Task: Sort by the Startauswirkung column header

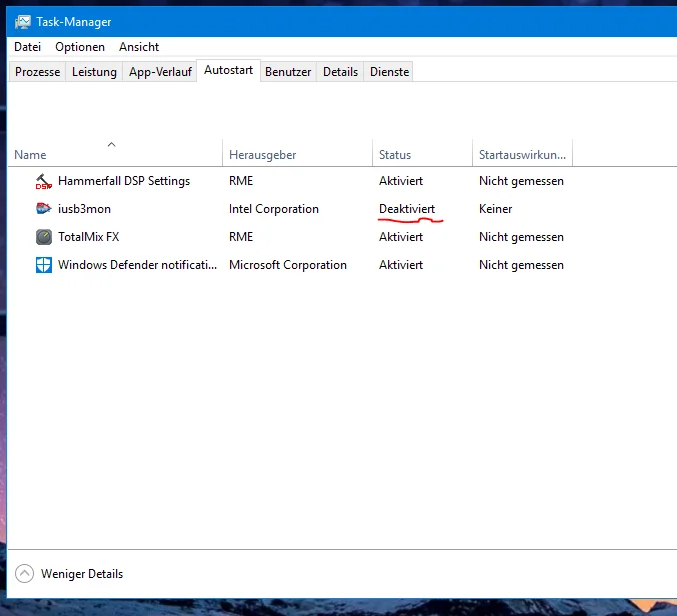Action: [x=522, y=153]
